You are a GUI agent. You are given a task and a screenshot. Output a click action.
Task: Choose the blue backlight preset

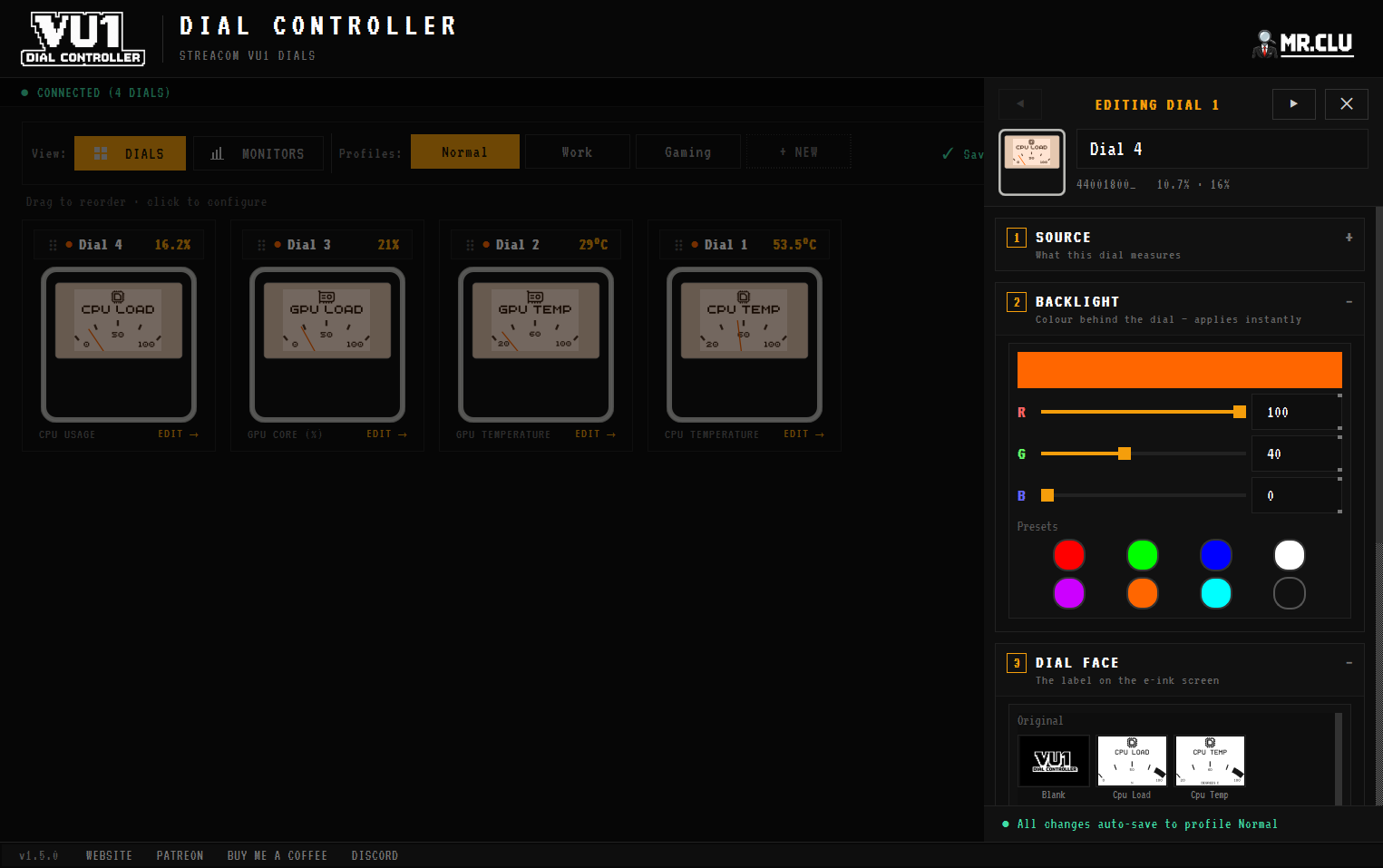click(1216, 555)
